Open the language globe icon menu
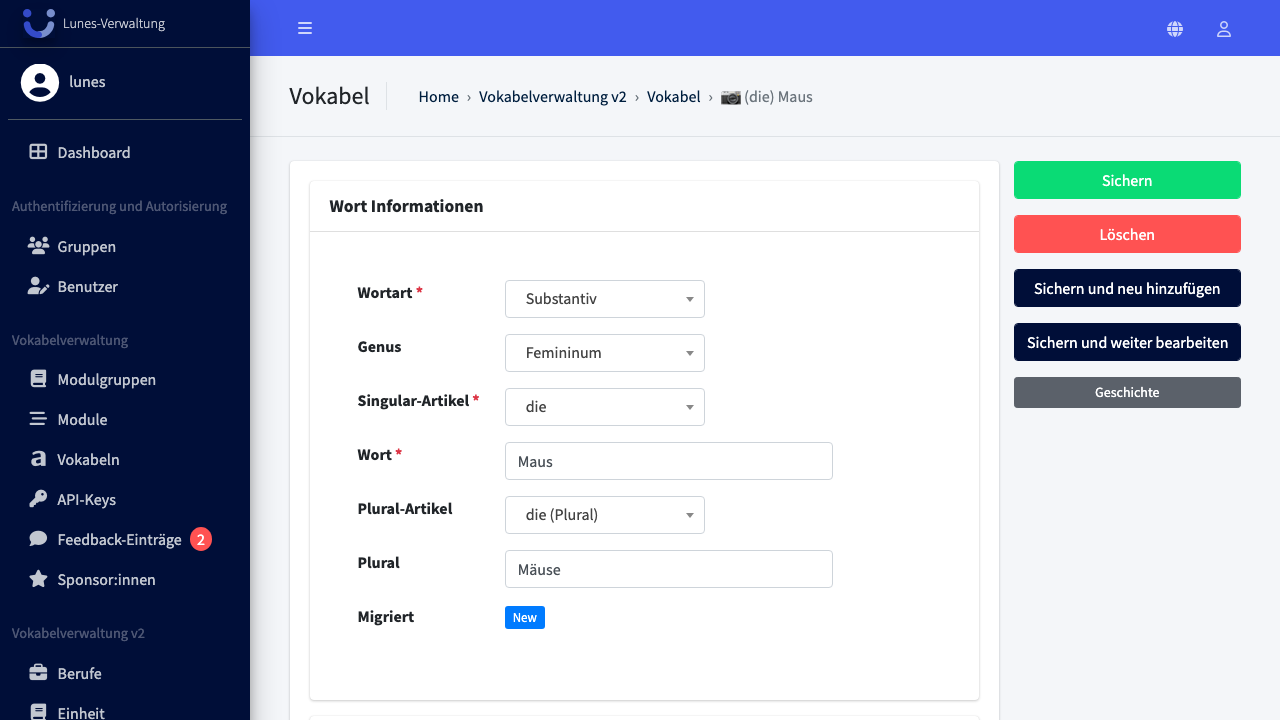This screenshot has width=1280, height=720. [1175, 29]
